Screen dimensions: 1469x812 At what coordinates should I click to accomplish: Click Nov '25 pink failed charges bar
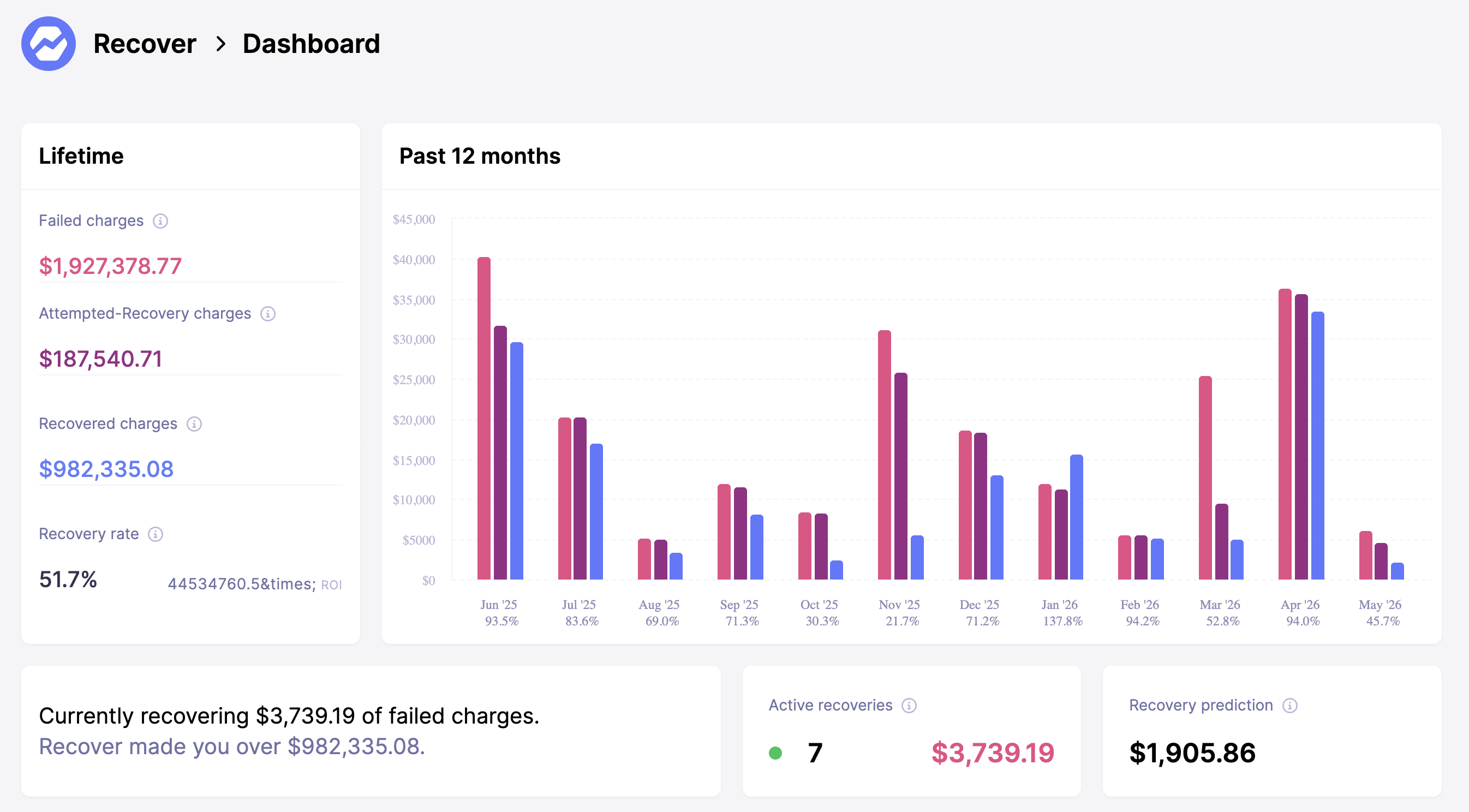pyautogui.click(x=885, y=455)
